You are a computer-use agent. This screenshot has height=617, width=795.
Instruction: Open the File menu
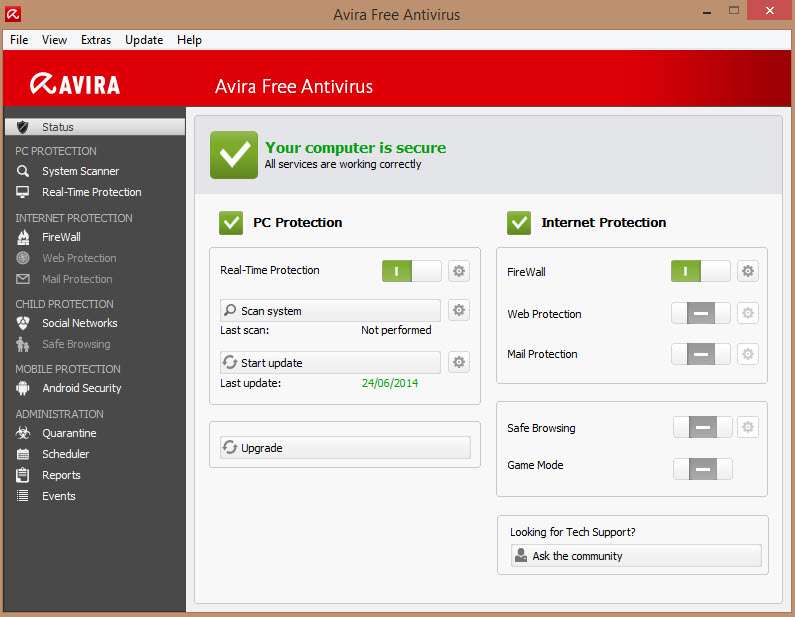tap(19, 40)
